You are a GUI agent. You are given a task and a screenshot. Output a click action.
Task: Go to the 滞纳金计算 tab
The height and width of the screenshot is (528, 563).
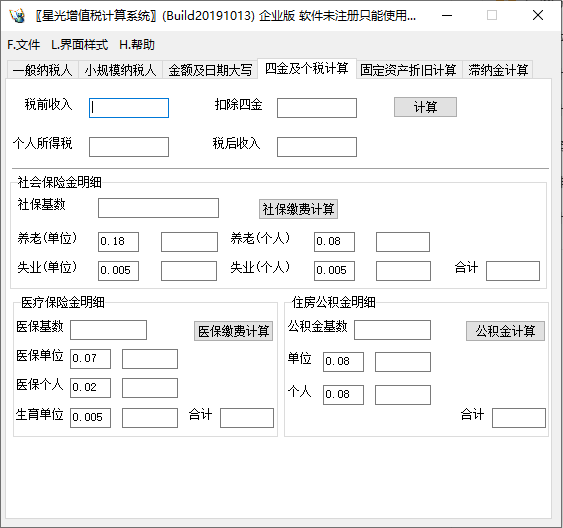coord(498,70)
